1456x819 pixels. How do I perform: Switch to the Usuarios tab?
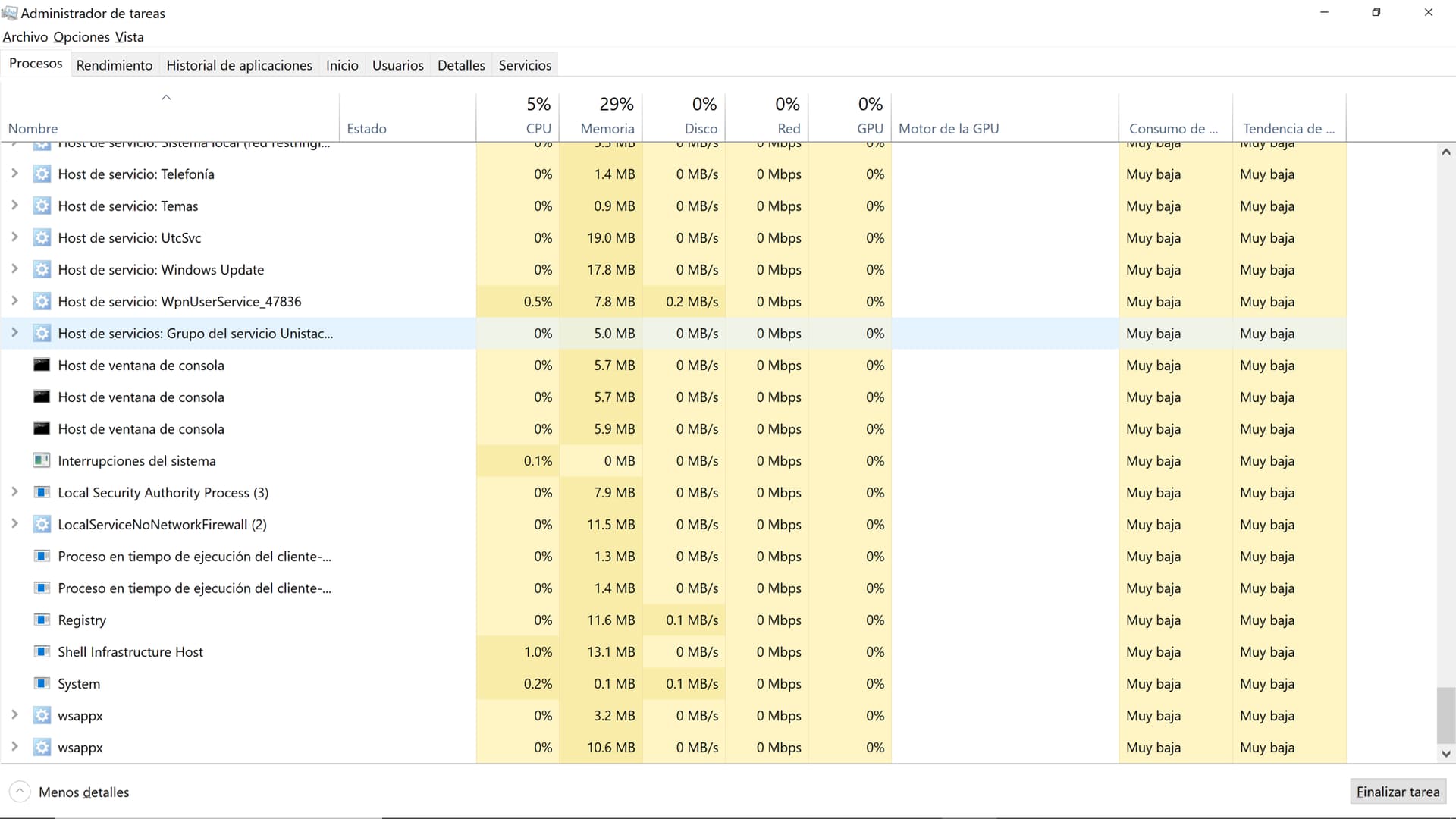[x=397, y=65]
